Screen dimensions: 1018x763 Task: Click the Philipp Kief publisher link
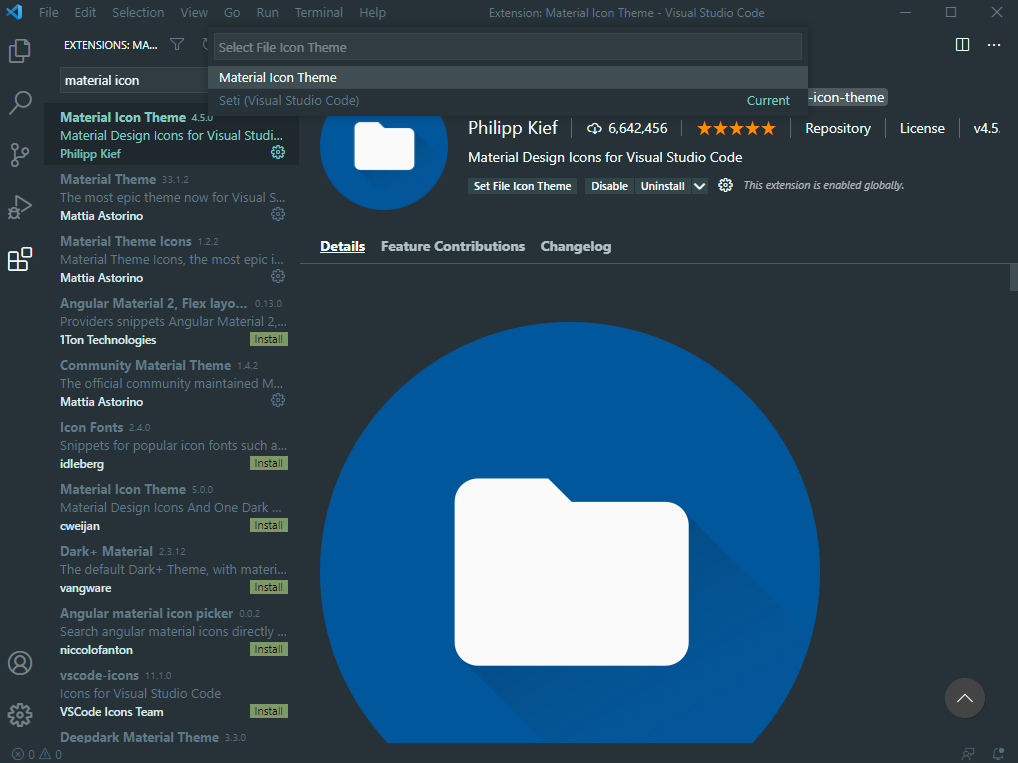coord(513,128)
